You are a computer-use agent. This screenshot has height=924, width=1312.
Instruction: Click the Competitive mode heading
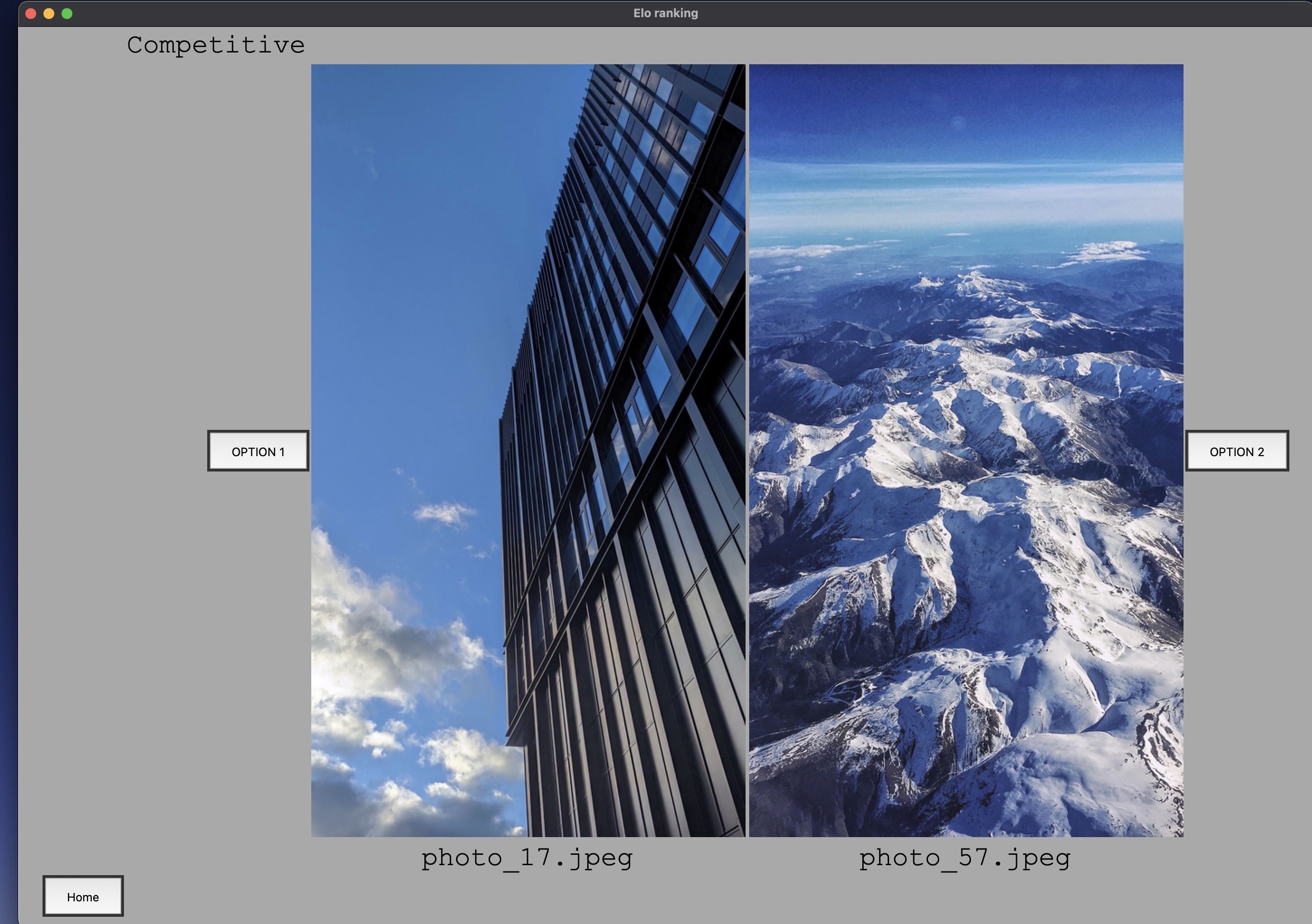click(x=215, y=45)
